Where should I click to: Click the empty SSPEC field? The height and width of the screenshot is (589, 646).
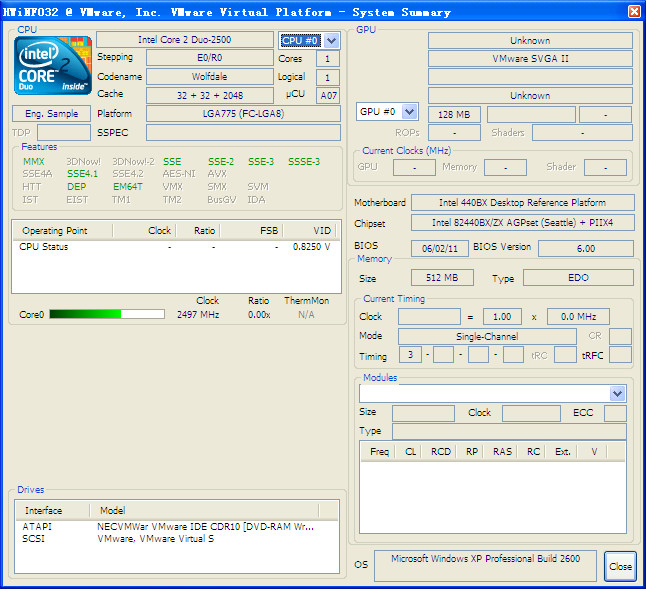point(243,133)
